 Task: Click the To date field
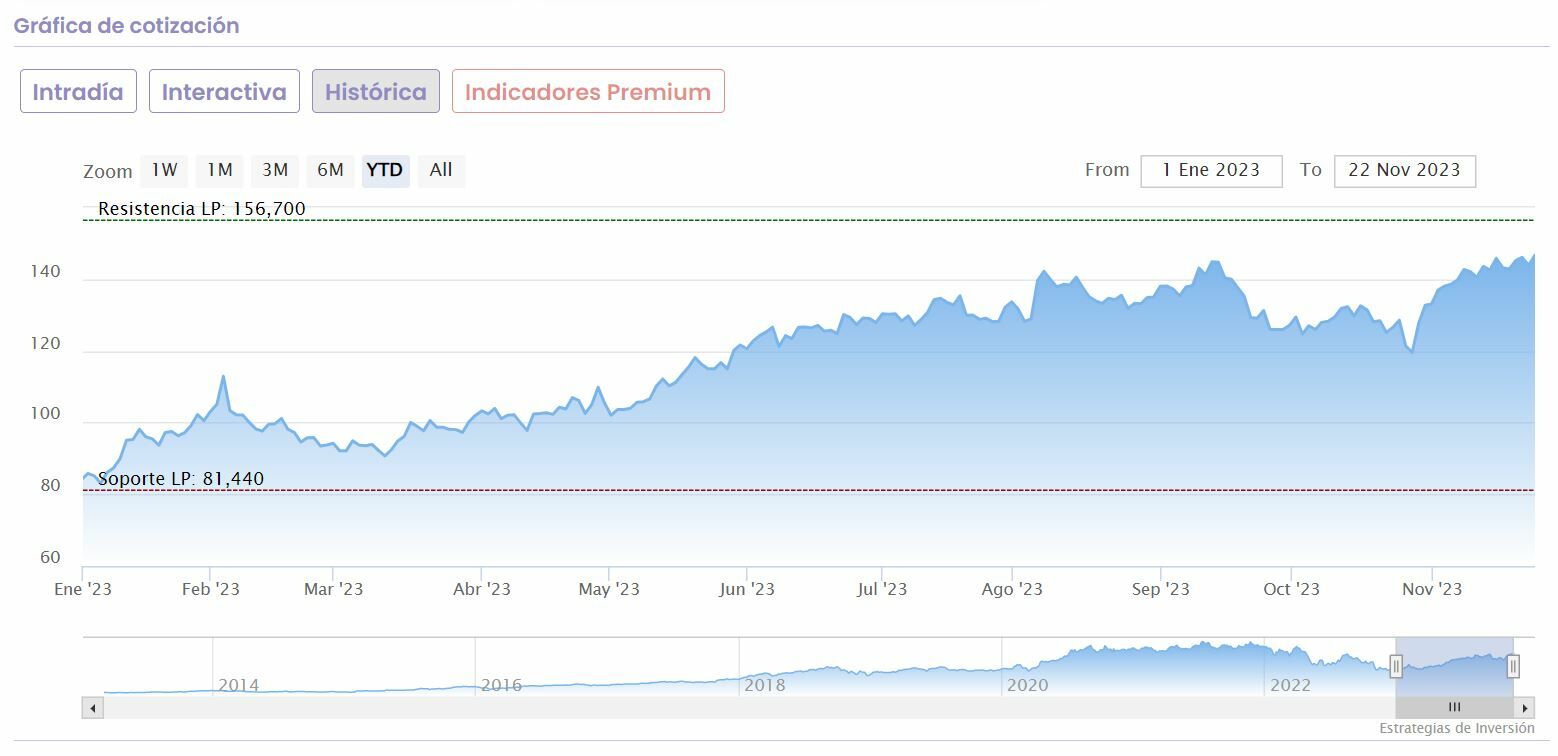1404,170
